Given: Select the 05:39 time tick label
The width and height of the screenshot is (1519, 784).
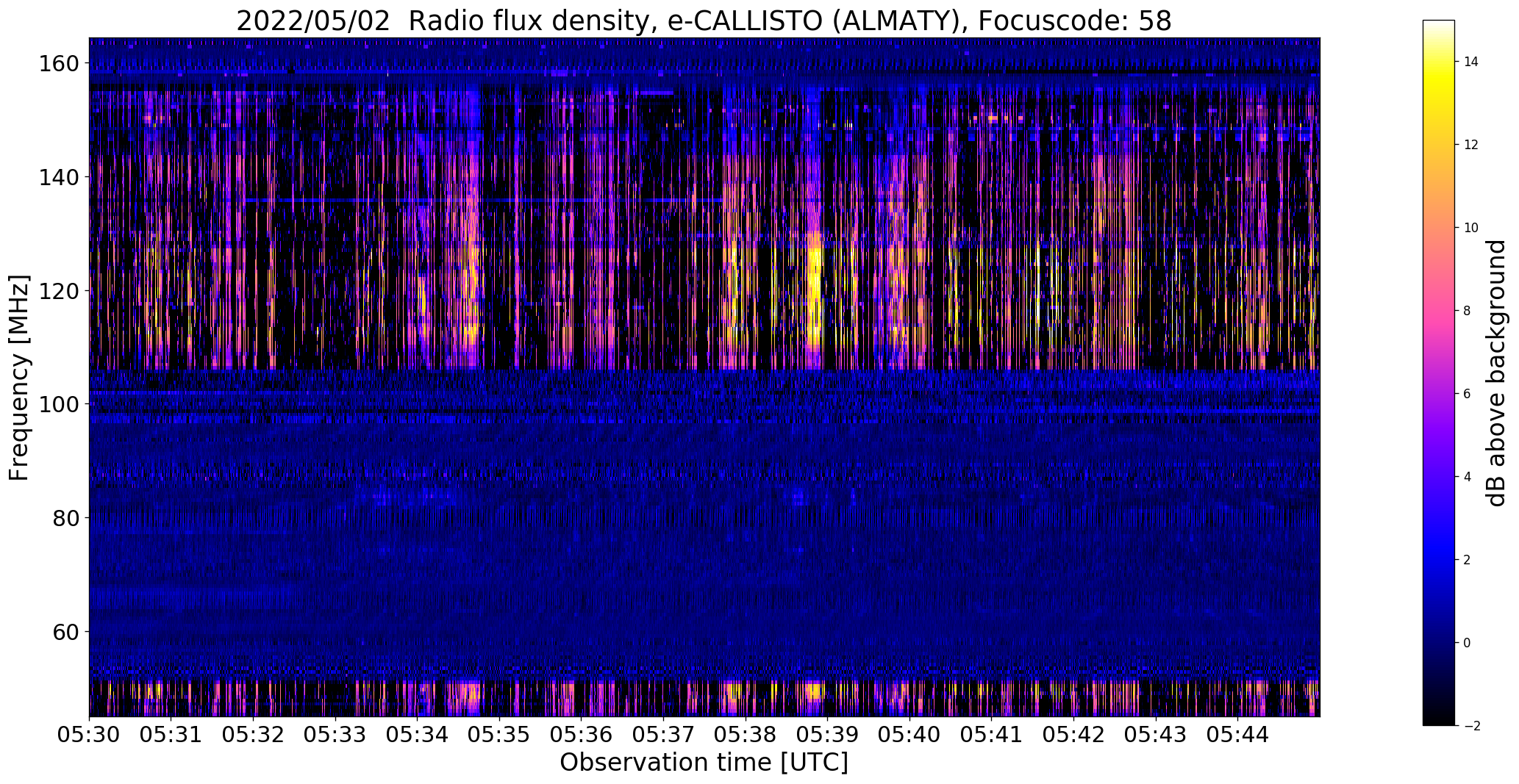Looking at the screenshot, I should (828, 734).
